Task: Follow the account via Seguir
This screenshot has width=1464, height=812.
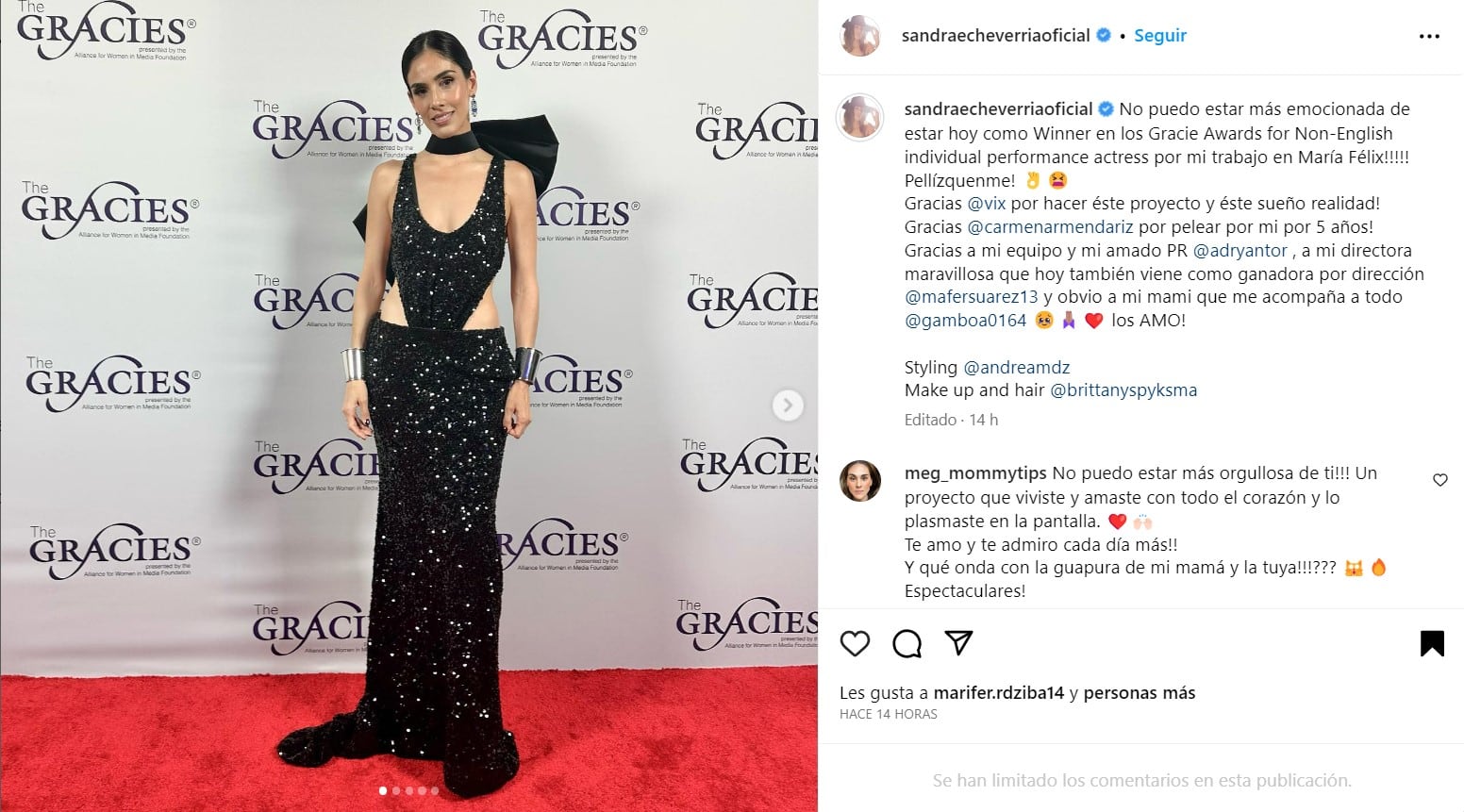Action: tap(1160, 35)
